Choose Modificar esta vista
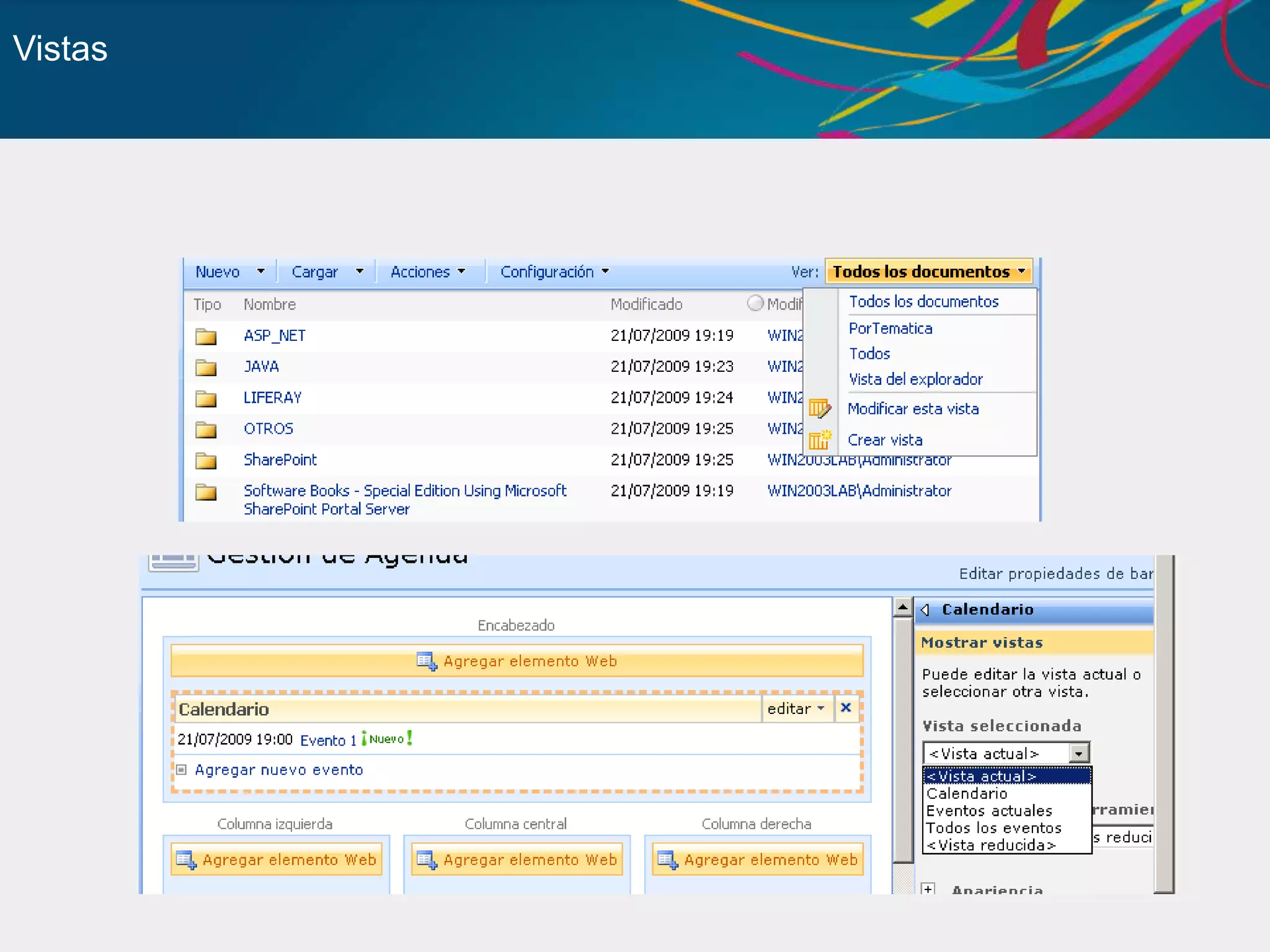1270x952 pixels. [913, 409]
